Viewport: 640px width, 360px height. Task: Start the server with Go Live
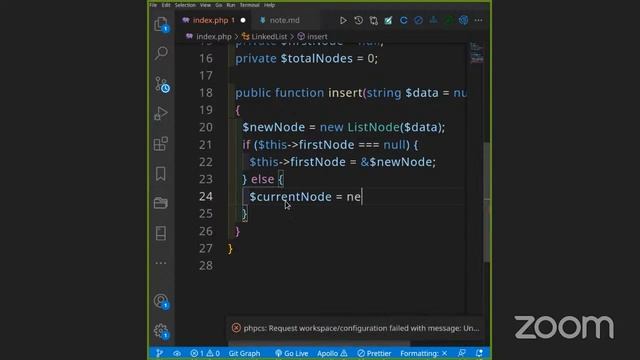pos(292,353)
